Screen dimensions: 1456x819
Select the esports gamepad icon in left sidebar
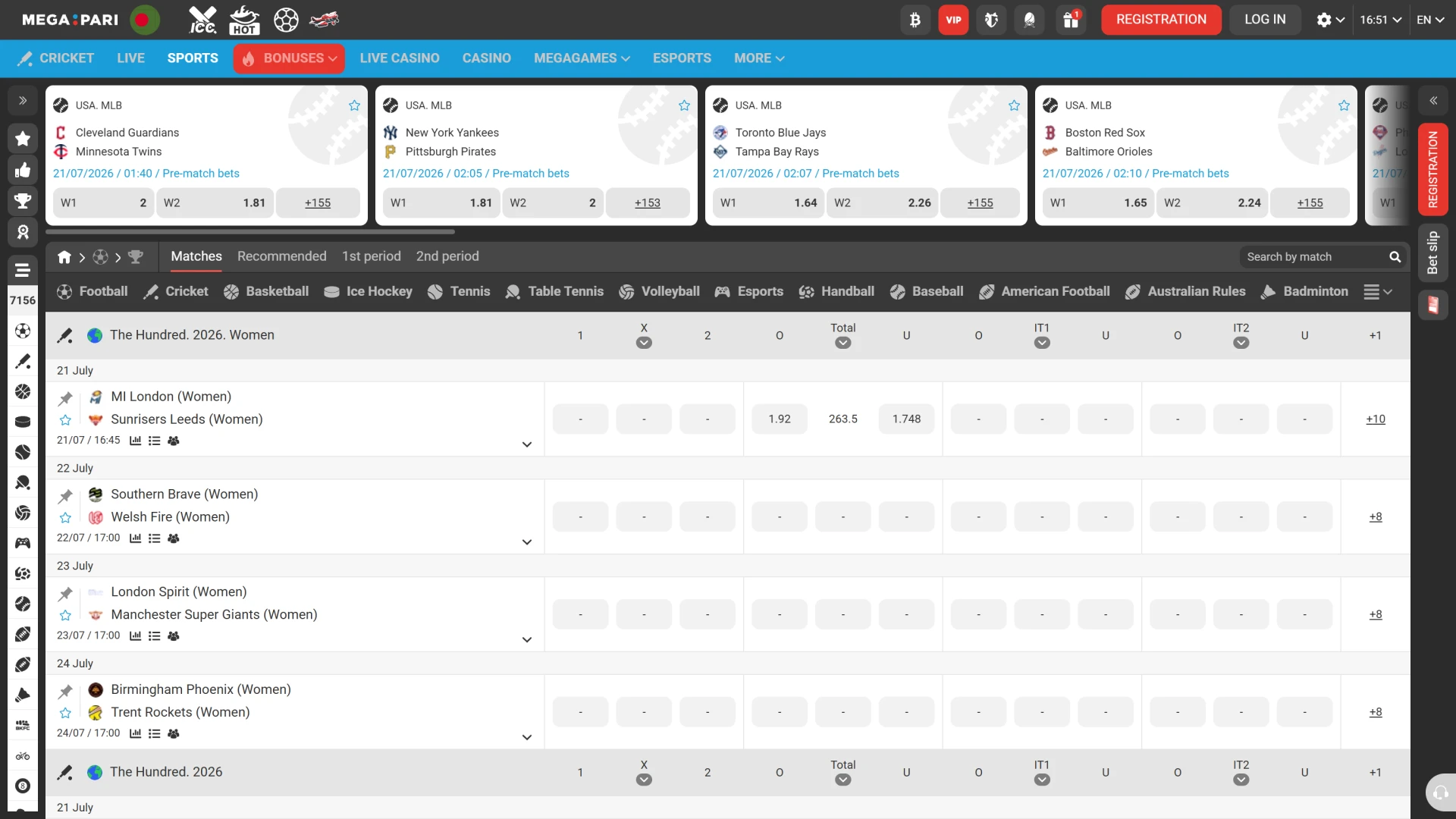(x=23, y=543)
